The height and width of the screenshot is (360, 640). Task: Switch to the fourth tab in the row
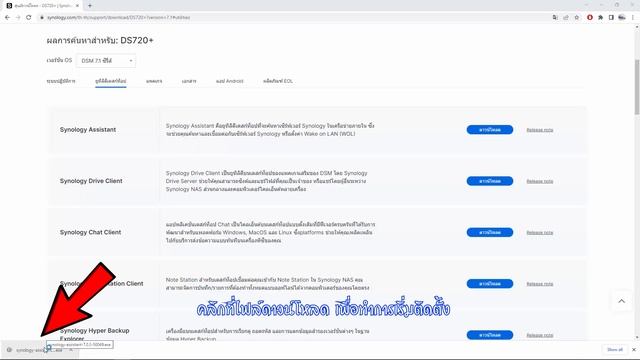(x=189, y=81)
